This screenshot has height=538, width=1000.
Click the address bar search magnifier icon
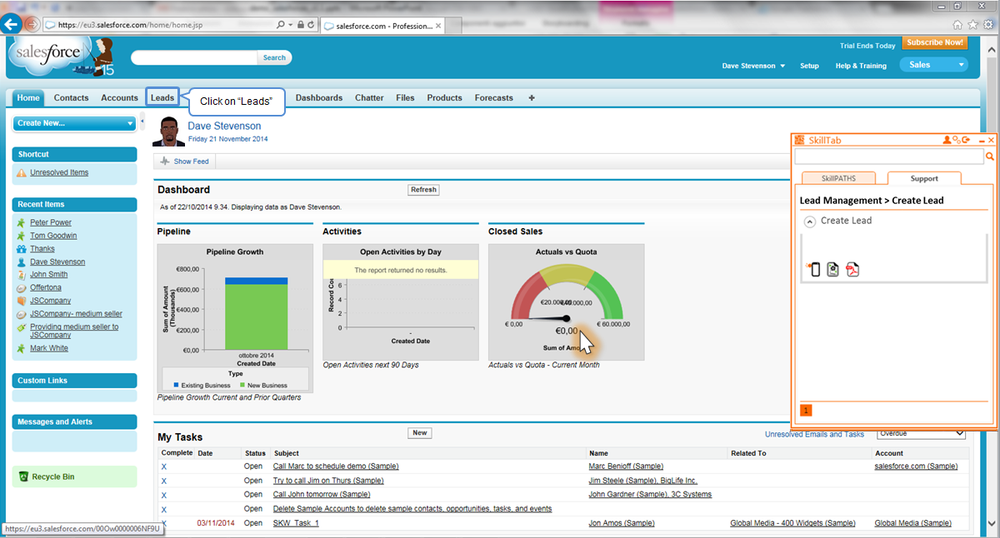[x=280, y=25]
